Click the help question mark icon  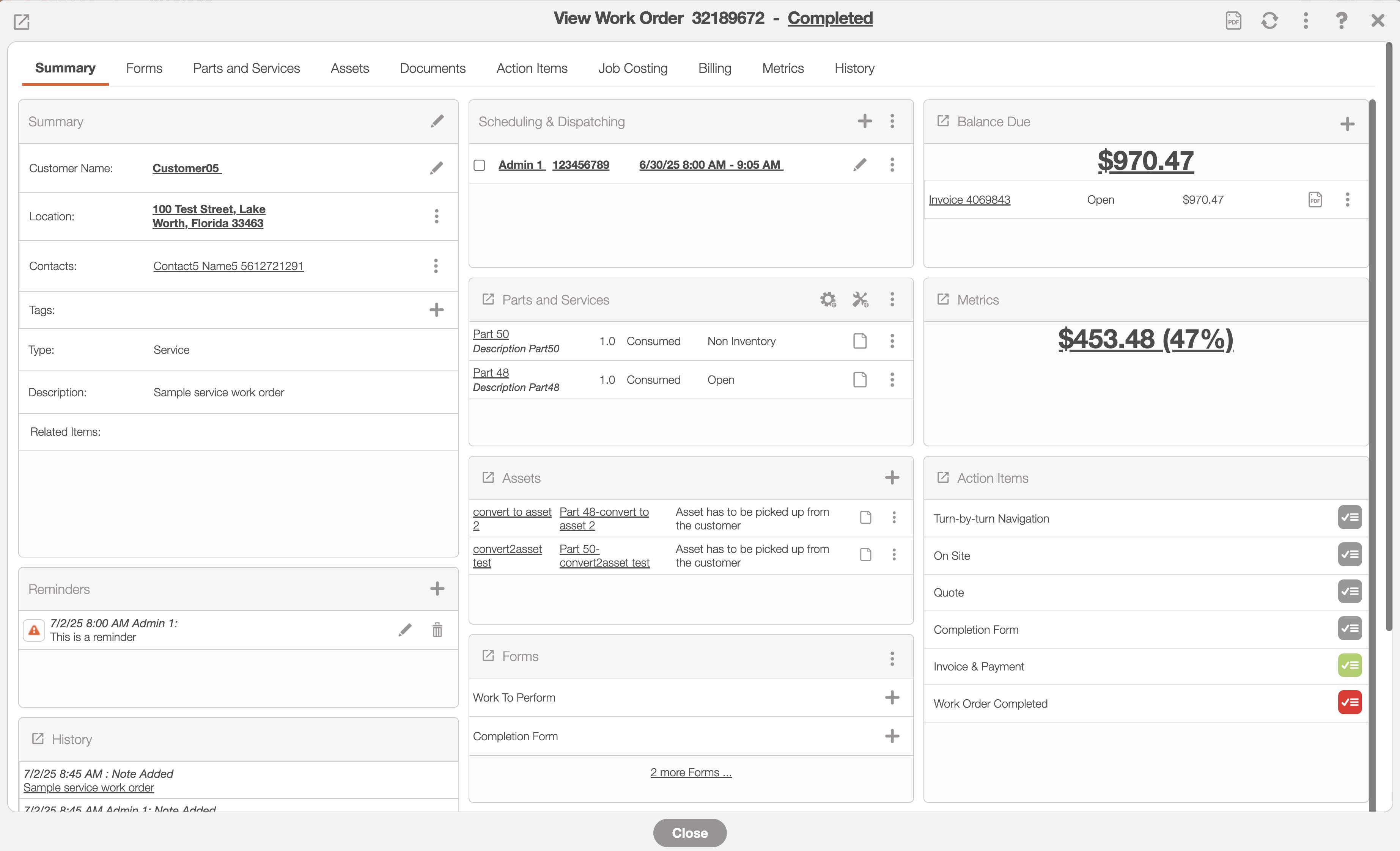pyautogui.click(x=1341, y=21)
